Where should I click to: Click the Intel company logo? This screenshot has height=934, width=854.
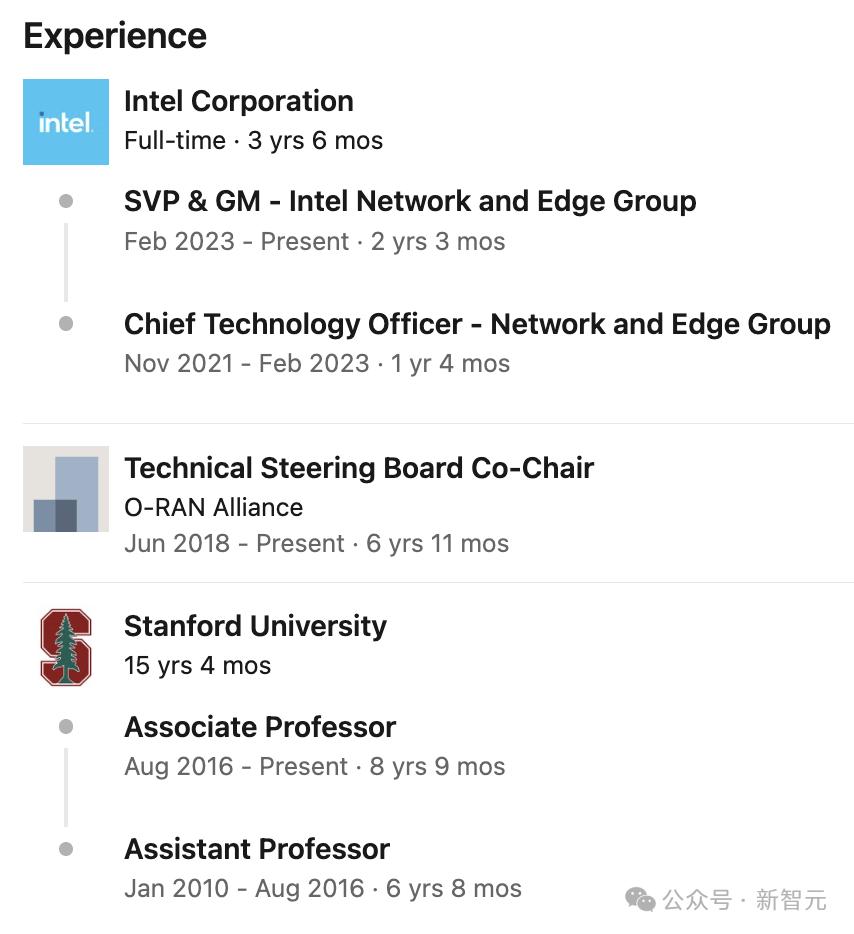66,122
